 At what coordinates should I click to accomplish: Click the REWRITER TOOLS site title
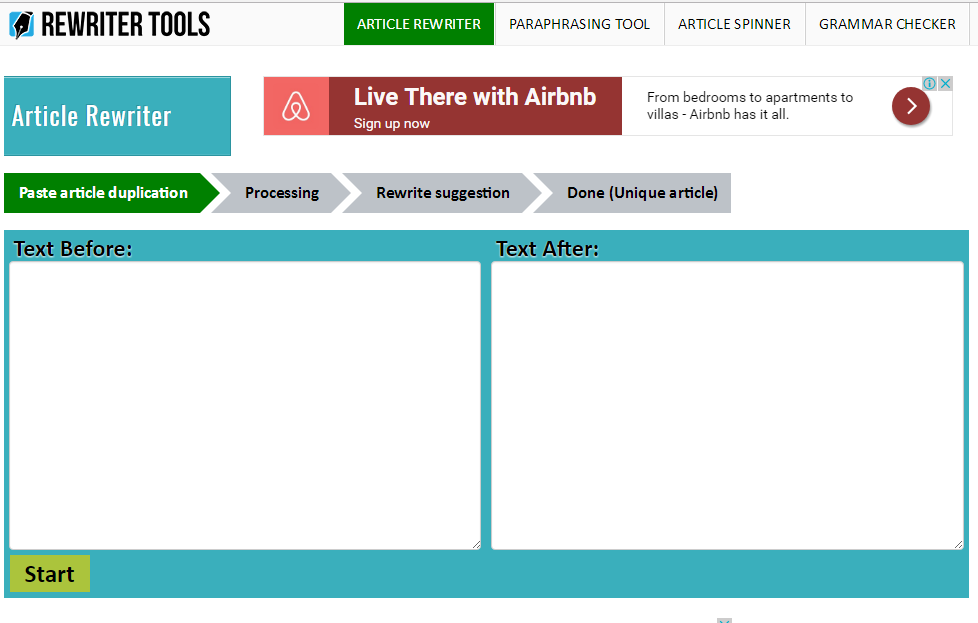pyautogui.click(x=125, y=25)
